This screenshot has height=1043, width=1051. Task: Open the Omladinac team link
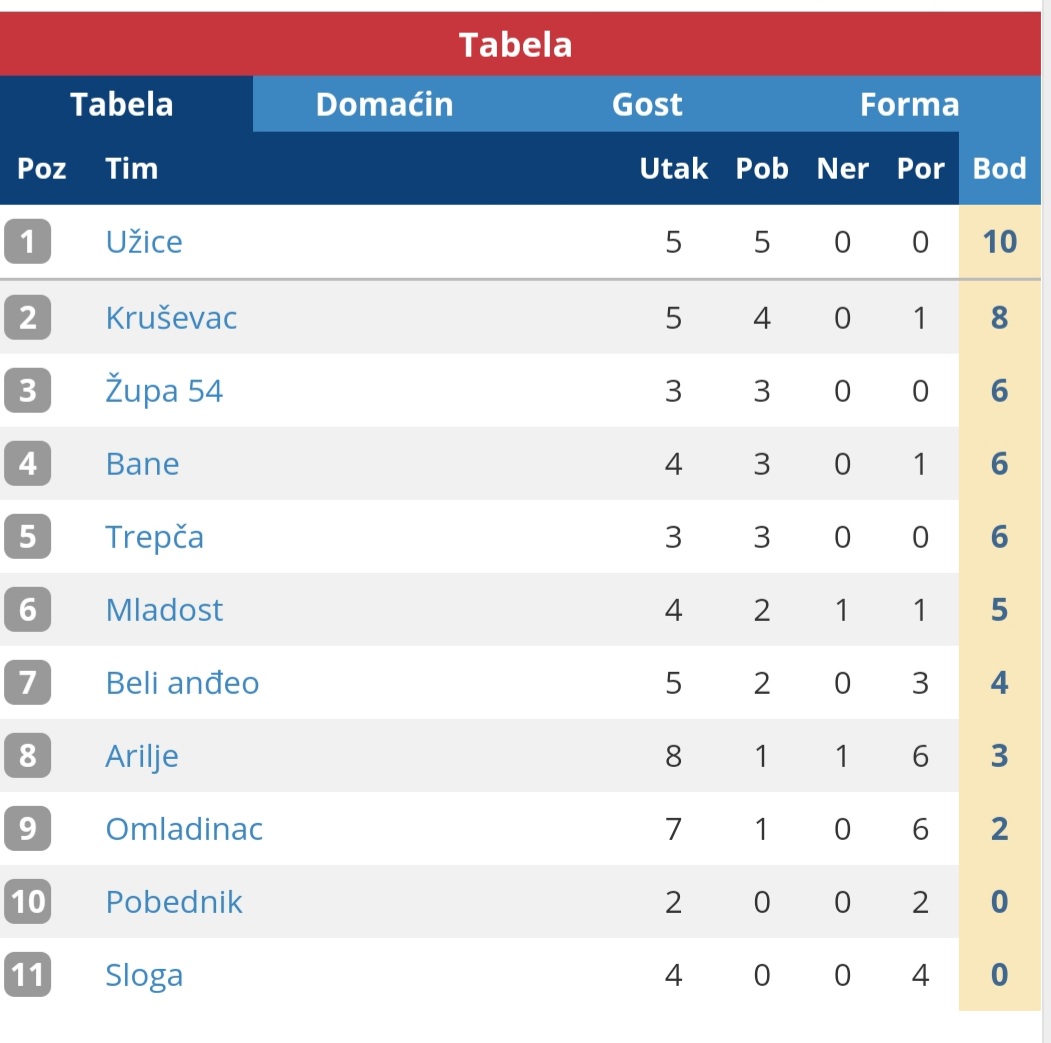pos(184,829)
